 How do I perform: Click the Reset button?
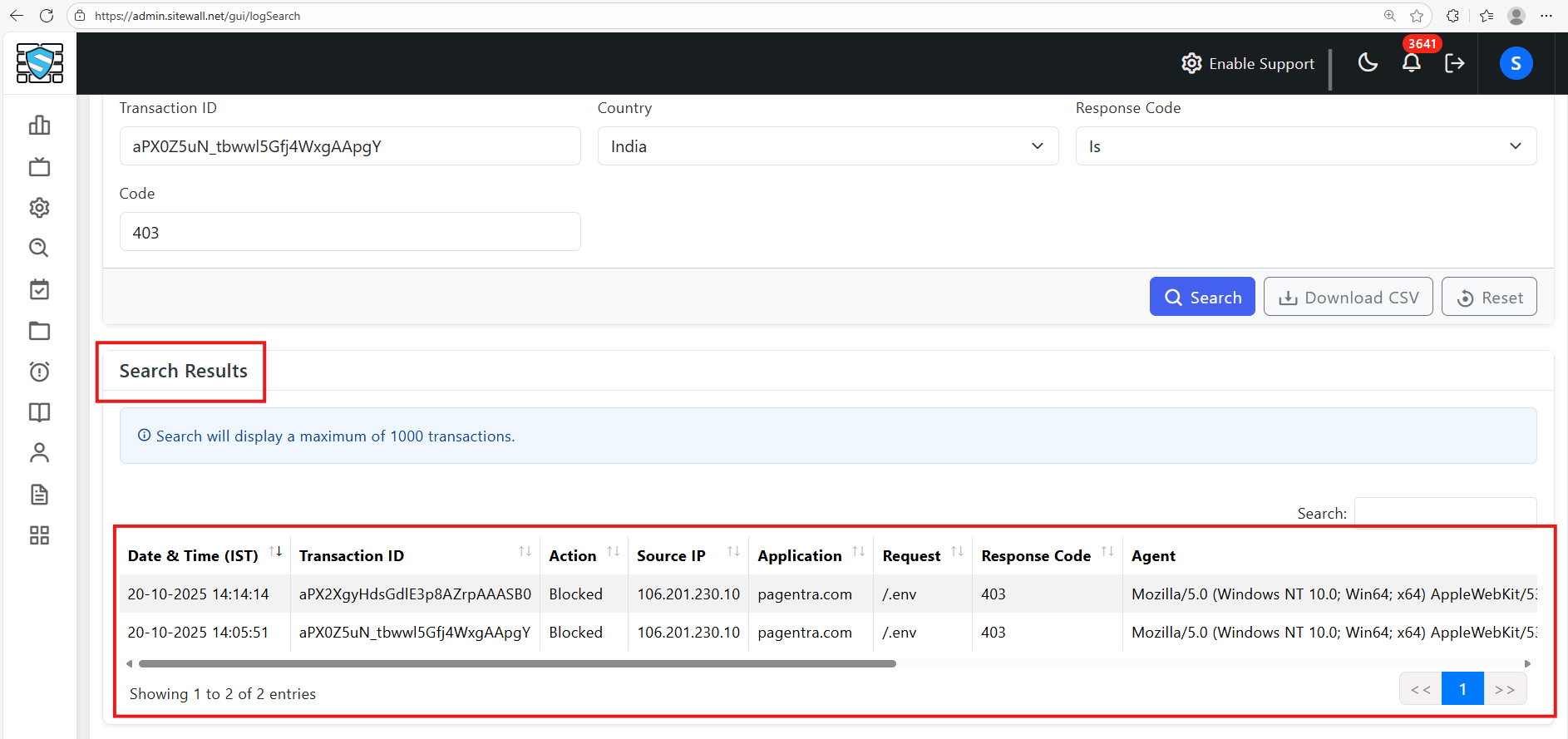(1488, 297)
